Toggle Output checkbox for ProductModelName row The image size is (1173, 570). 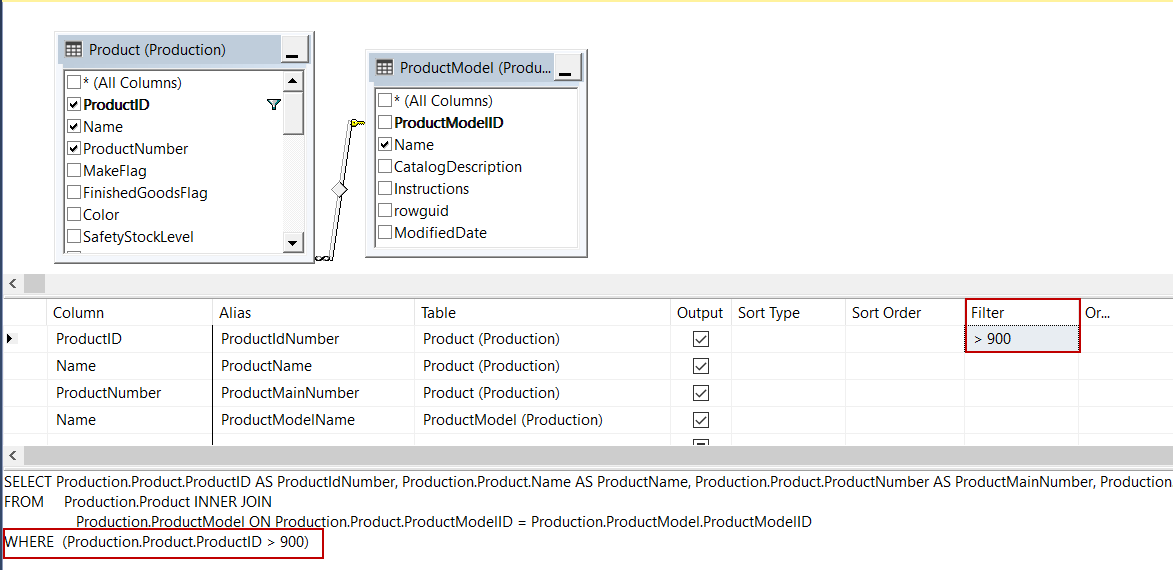coord(701,420)
